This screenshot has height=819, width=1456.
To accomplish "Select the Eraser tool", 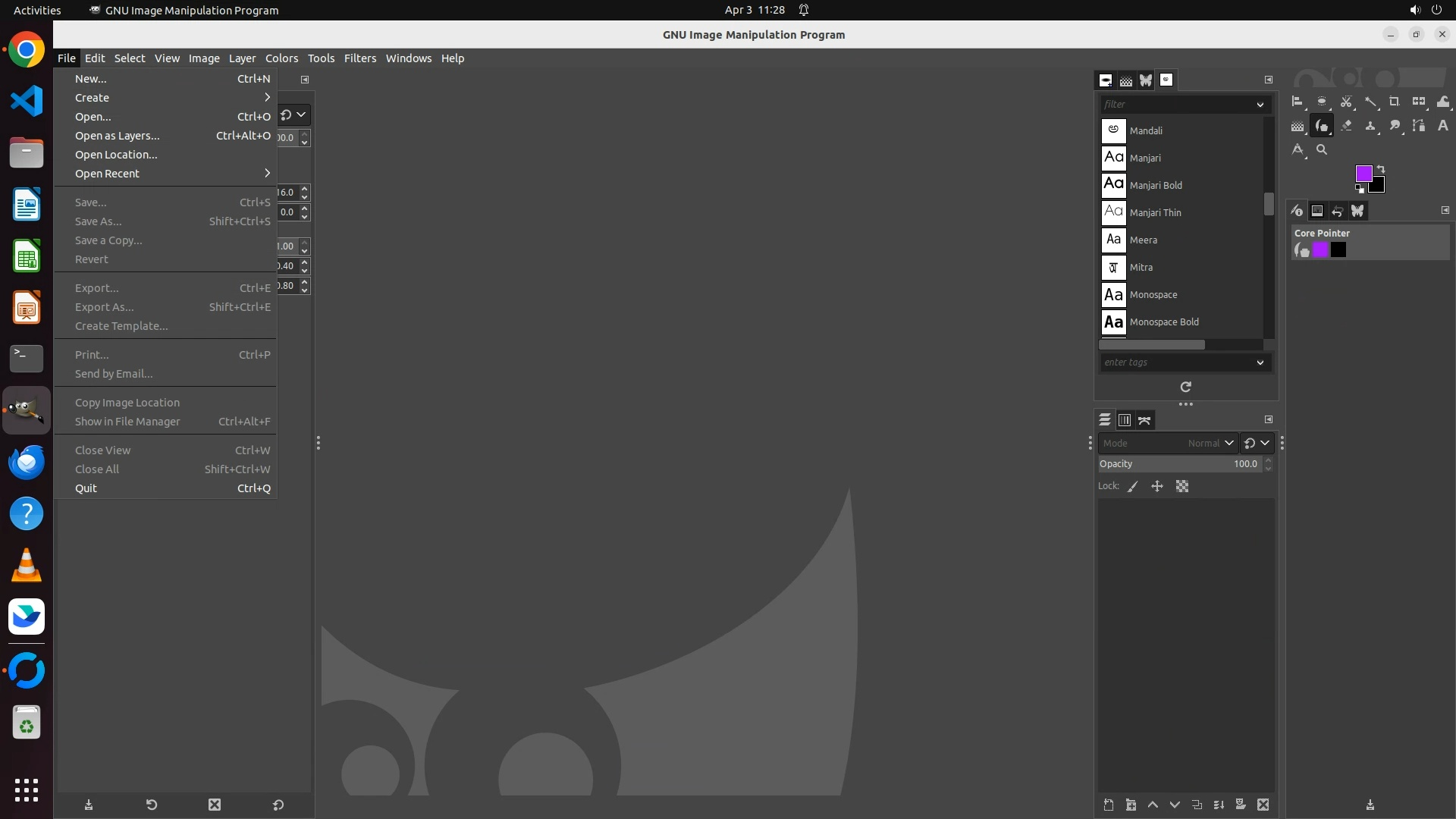I will tap(1346, 126).
